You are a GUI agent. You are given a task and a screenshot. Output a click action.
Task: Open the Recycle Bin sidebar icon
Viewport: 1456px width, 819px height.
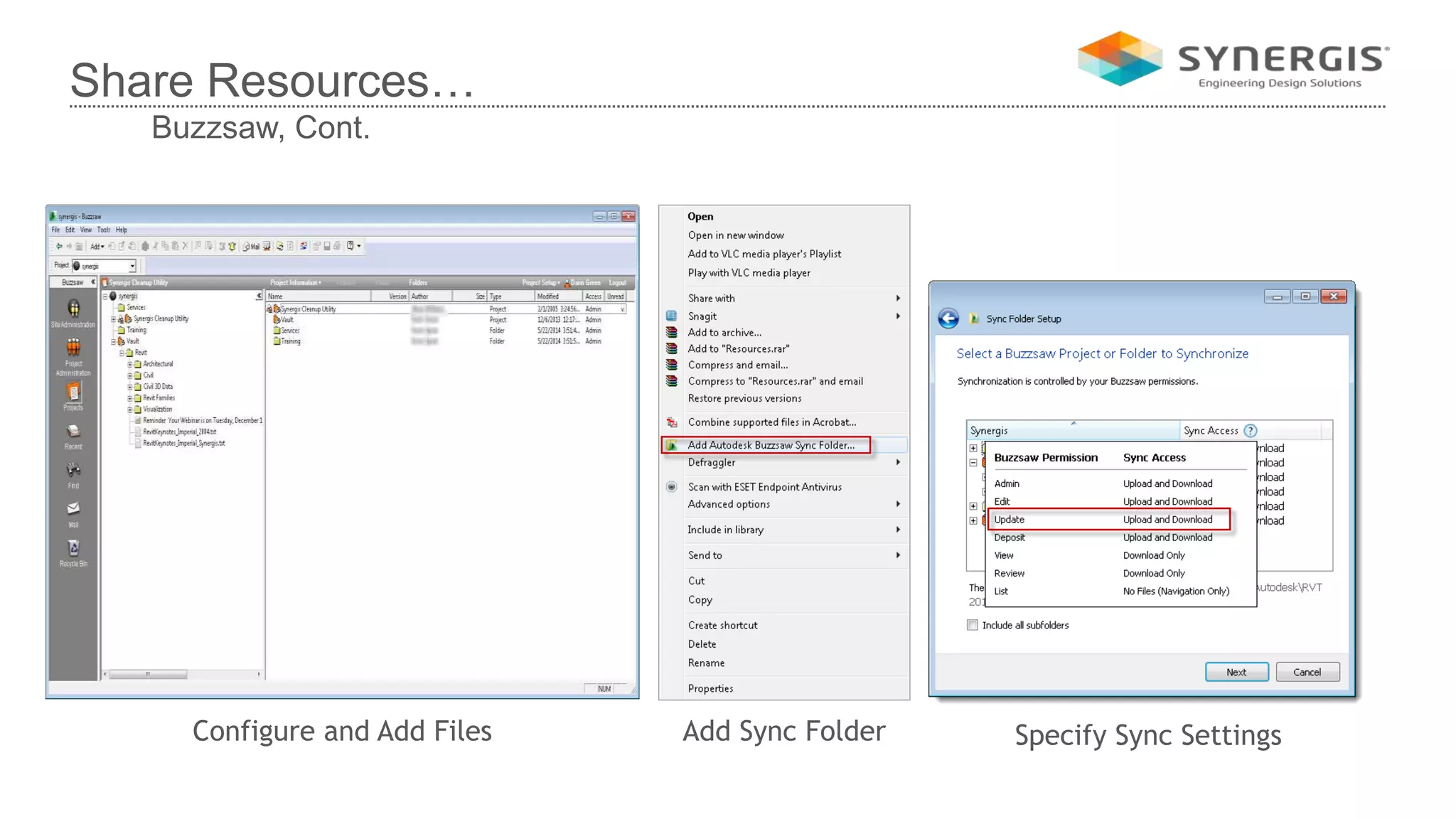[73, 553]
